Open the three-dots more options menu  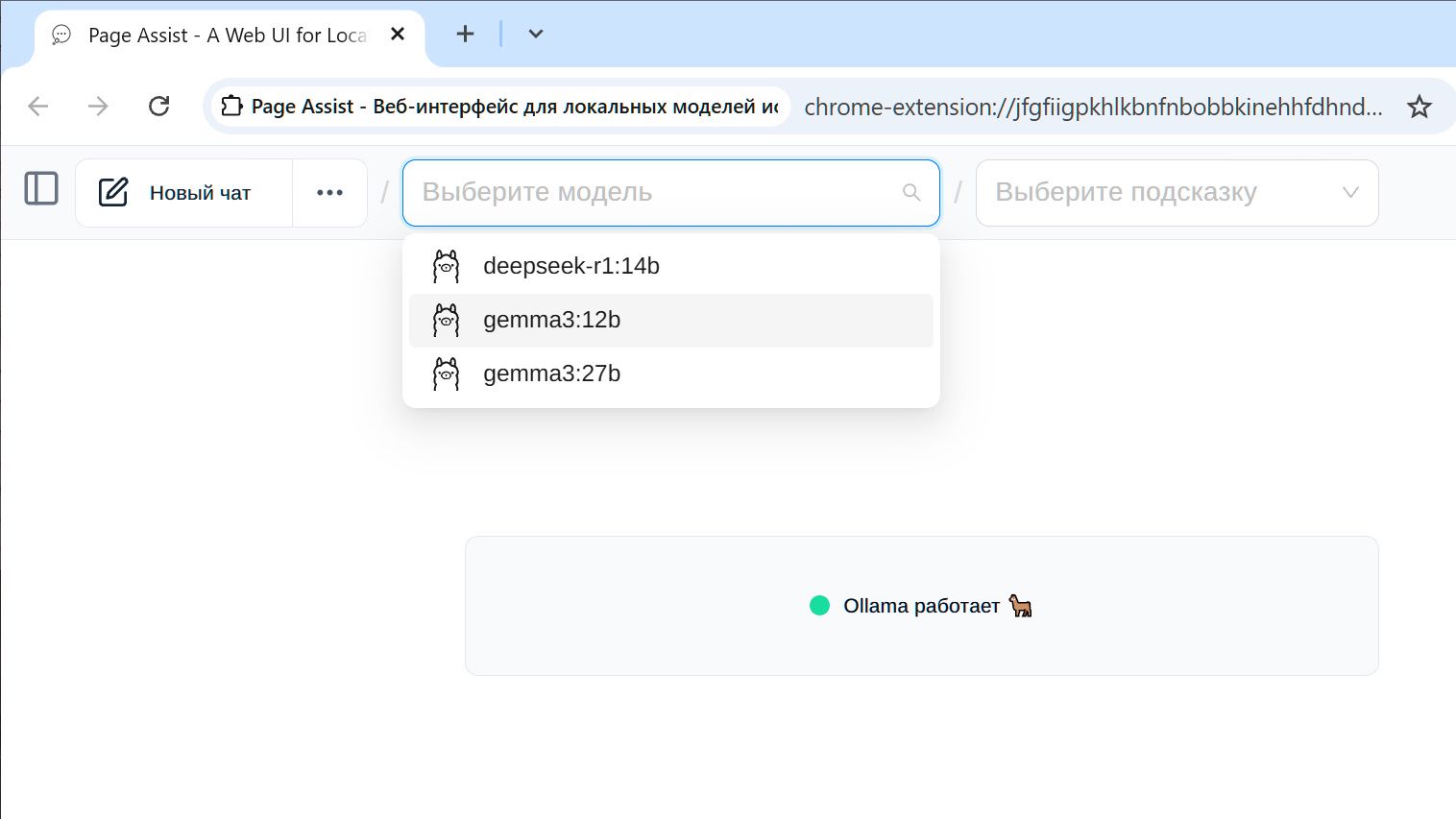(x=329, y=193)
